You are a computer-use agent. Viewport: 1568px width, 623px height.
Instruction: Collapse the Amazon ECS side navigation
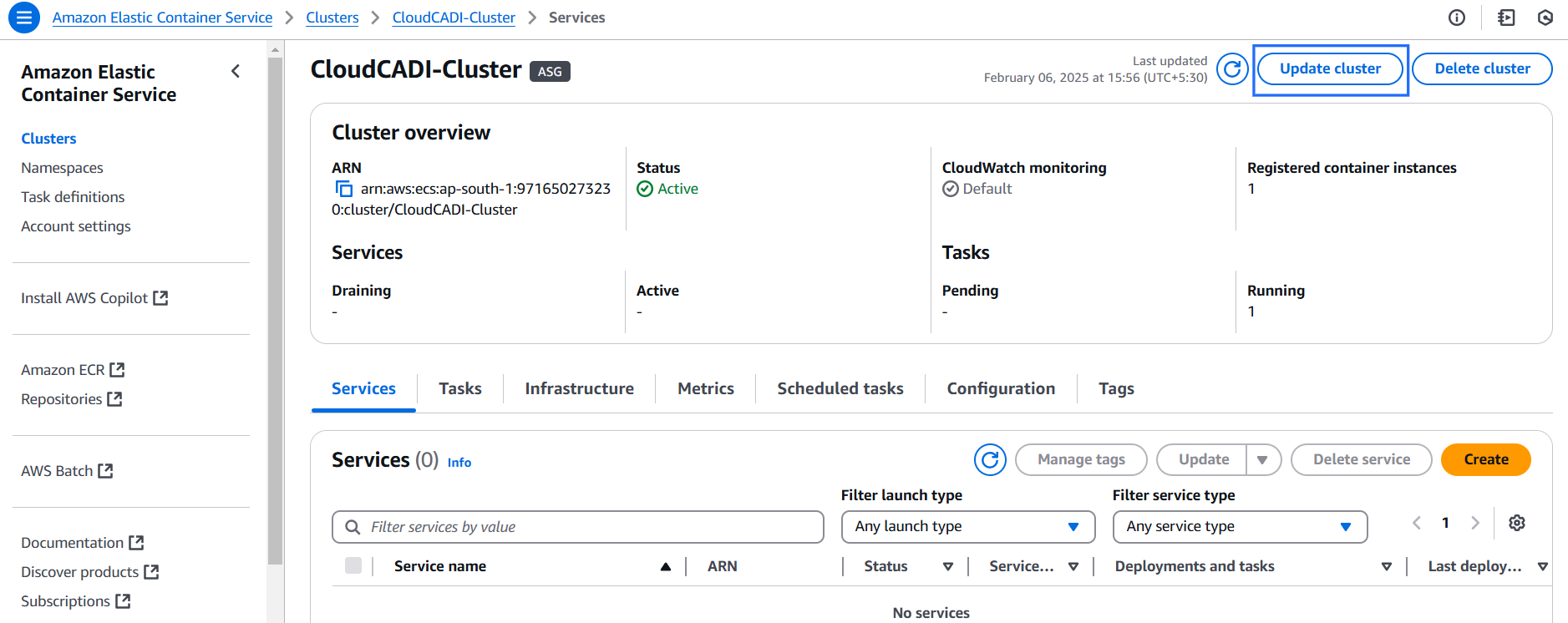(x=236, y=72)
